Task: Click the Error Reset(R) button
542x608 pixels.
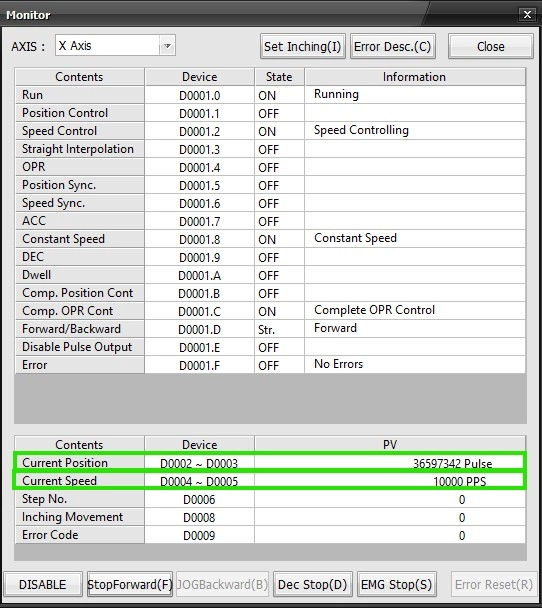Action: tap(494, 584)
